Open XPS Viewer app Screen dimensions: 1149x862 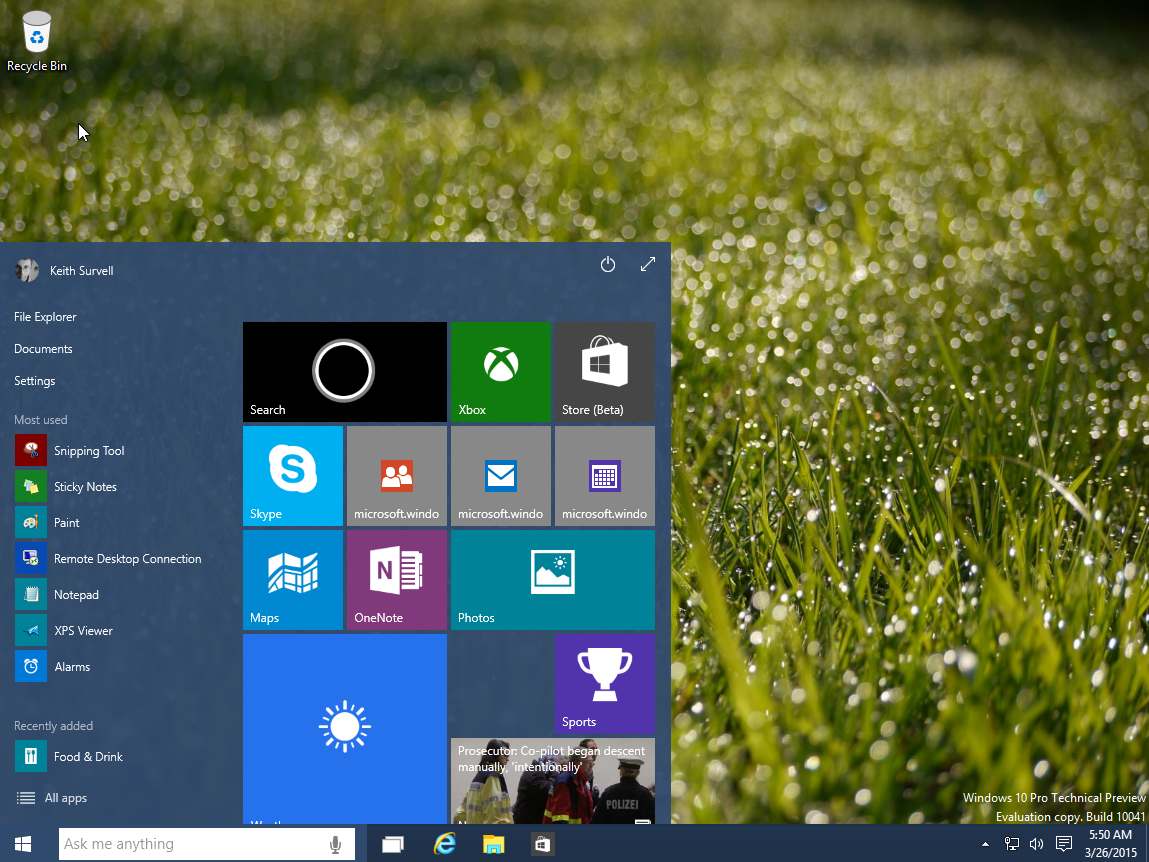click(64, 630)
